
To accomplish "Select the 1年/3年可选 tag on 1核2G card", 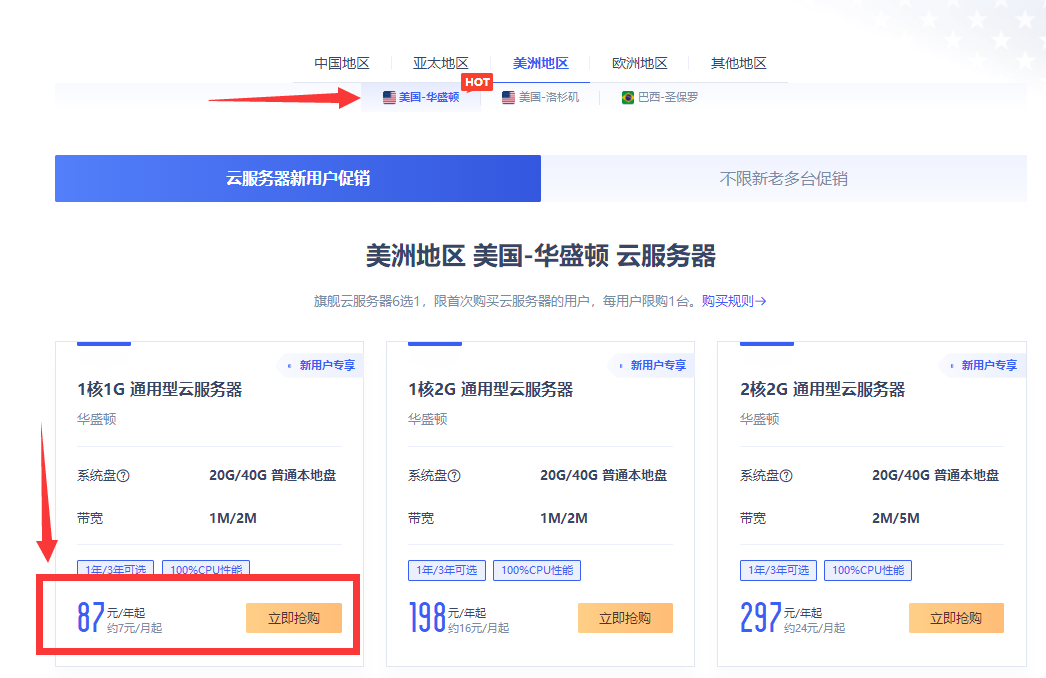I will [x=446, y=570].
